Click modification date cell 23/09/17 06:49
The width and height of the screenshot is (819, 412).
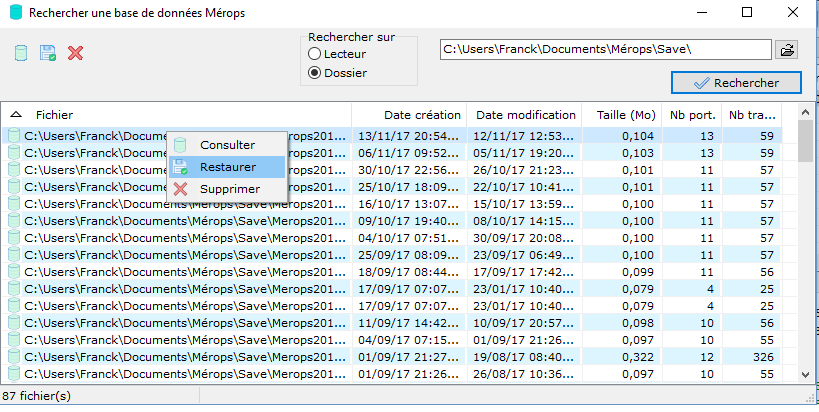tap(524, 255)
